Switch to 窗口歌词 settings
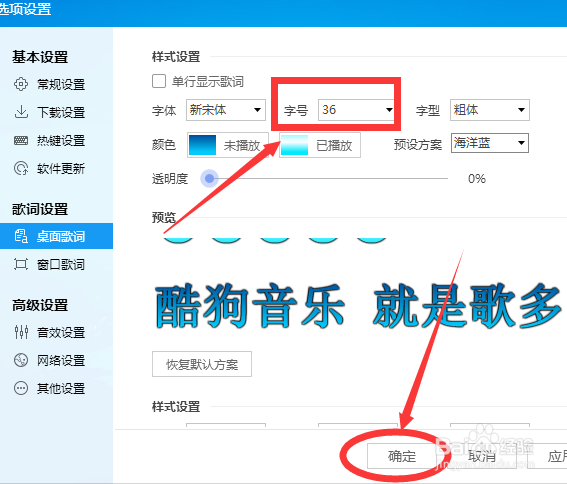 [x=61, y=264]
